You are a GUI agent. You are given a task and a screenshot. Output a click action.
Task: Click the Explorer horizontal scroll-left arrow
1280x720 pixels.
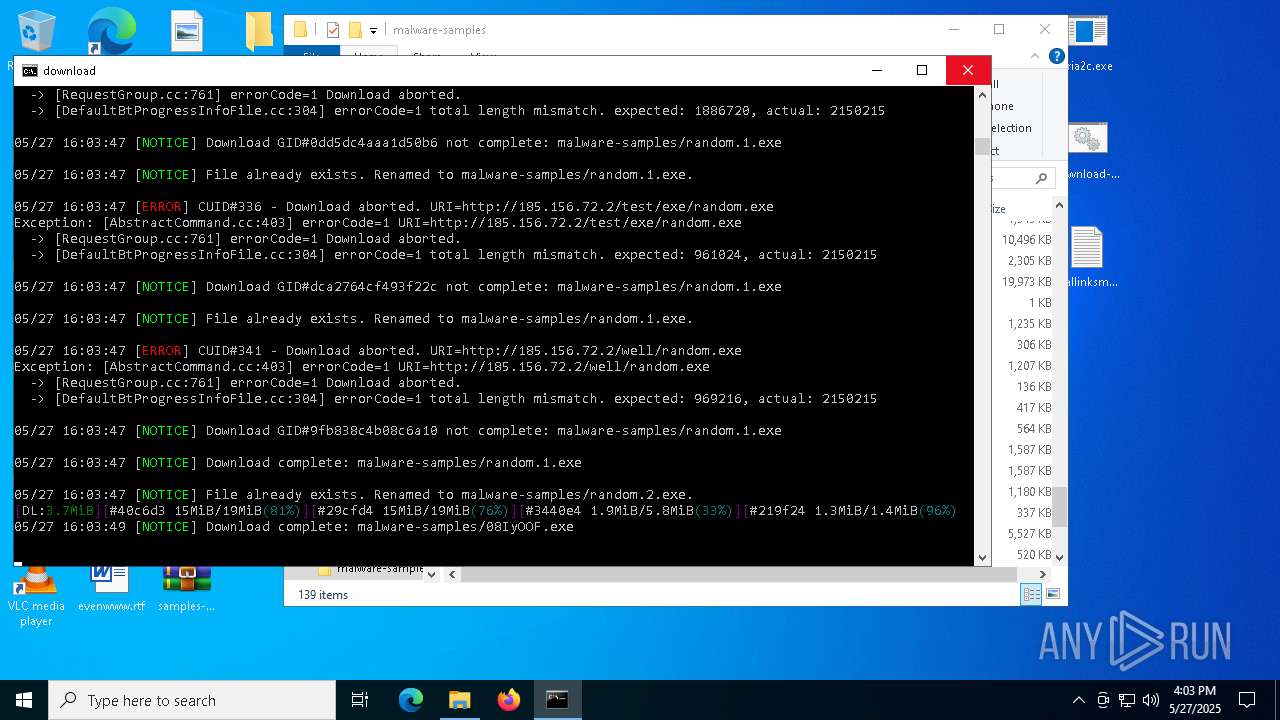coord(452,574)
